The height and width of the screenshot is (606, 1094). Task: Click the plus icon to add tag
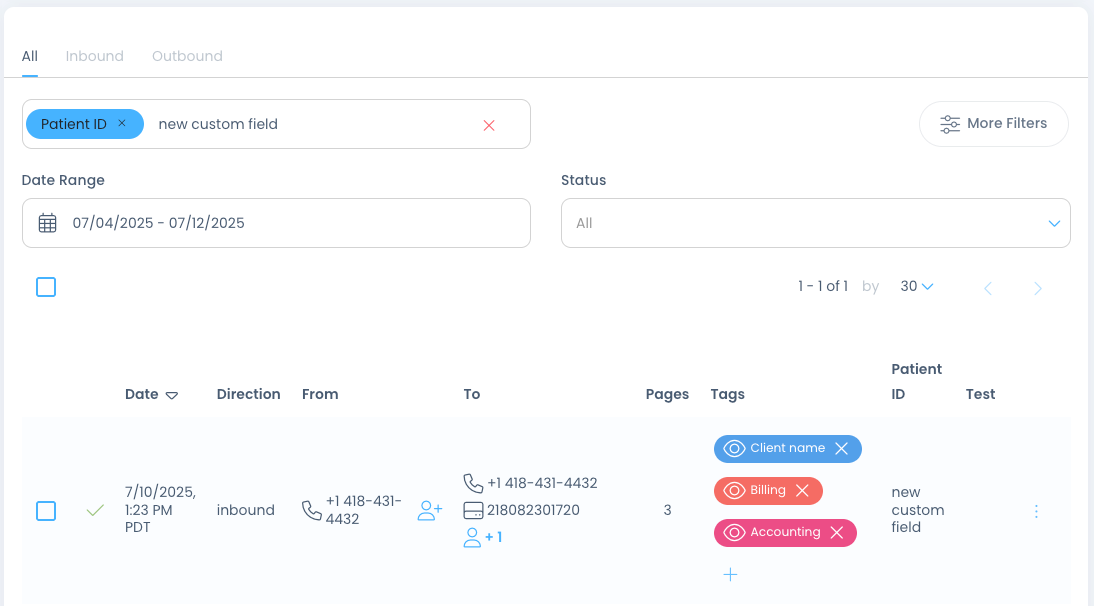pos(730,575)
